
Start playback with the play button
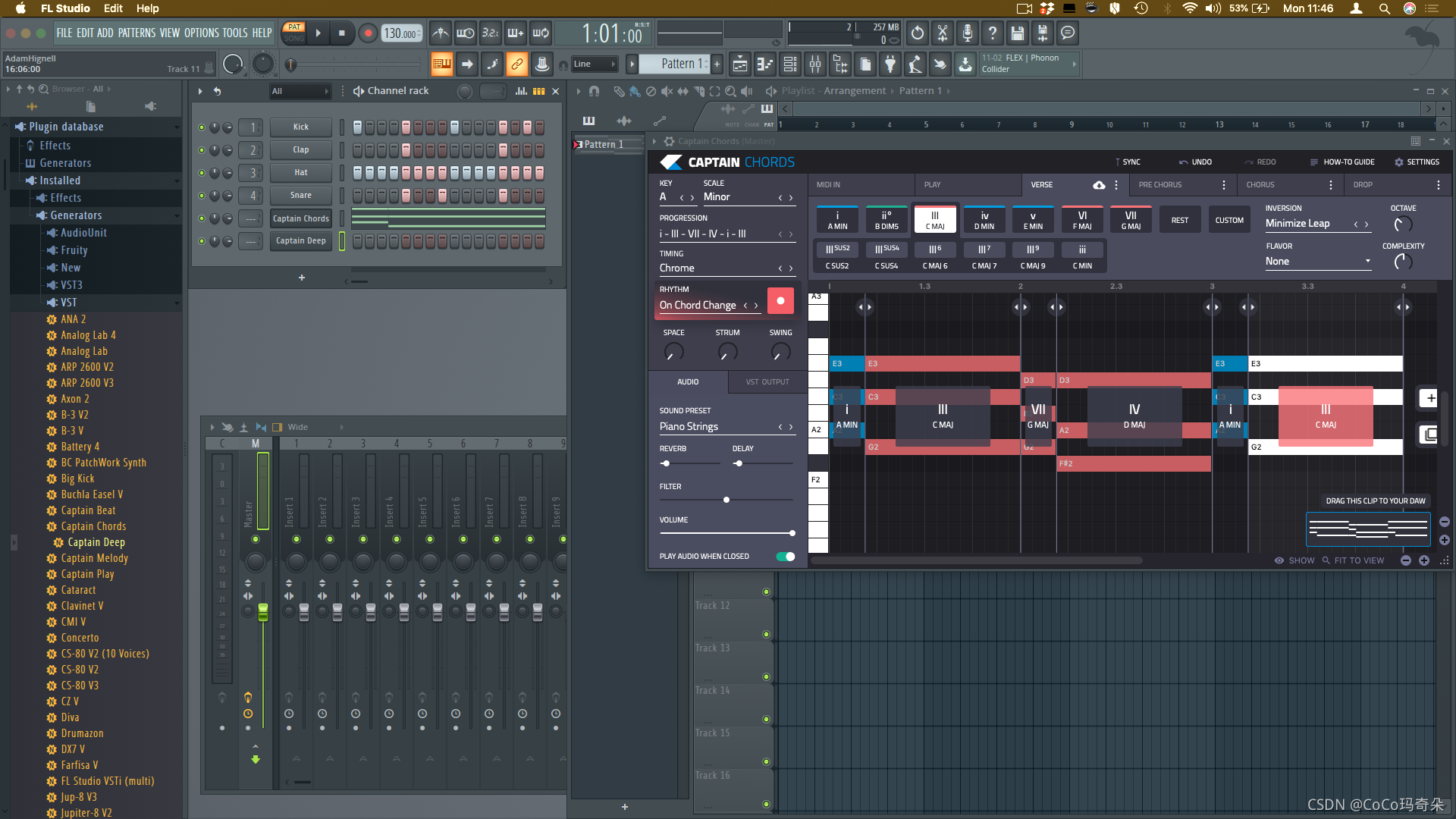[318, 33]
